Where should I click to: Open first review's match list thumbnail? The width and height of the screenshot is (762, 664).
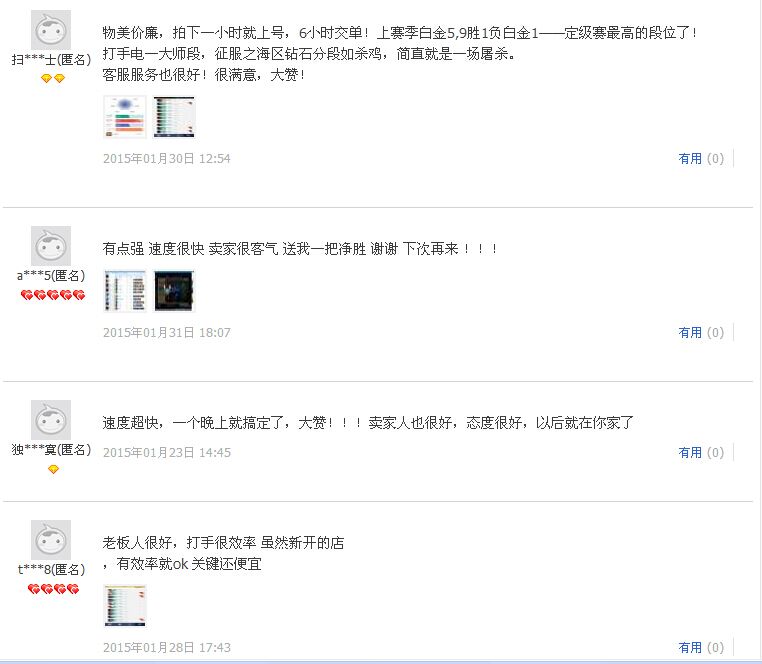(x=174, y=117)
